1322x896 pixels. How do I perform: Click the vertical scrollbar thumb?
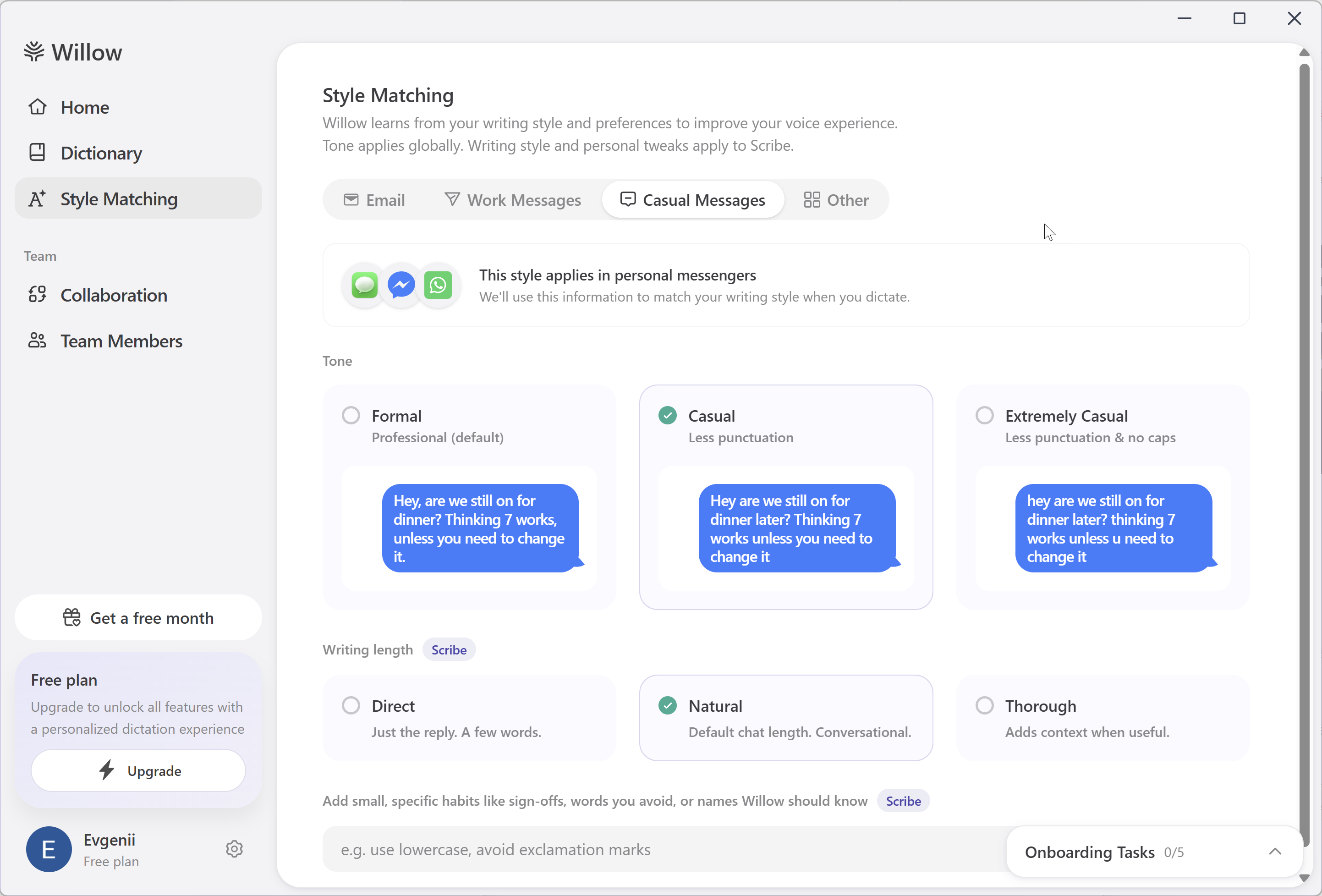(1304, 455)
